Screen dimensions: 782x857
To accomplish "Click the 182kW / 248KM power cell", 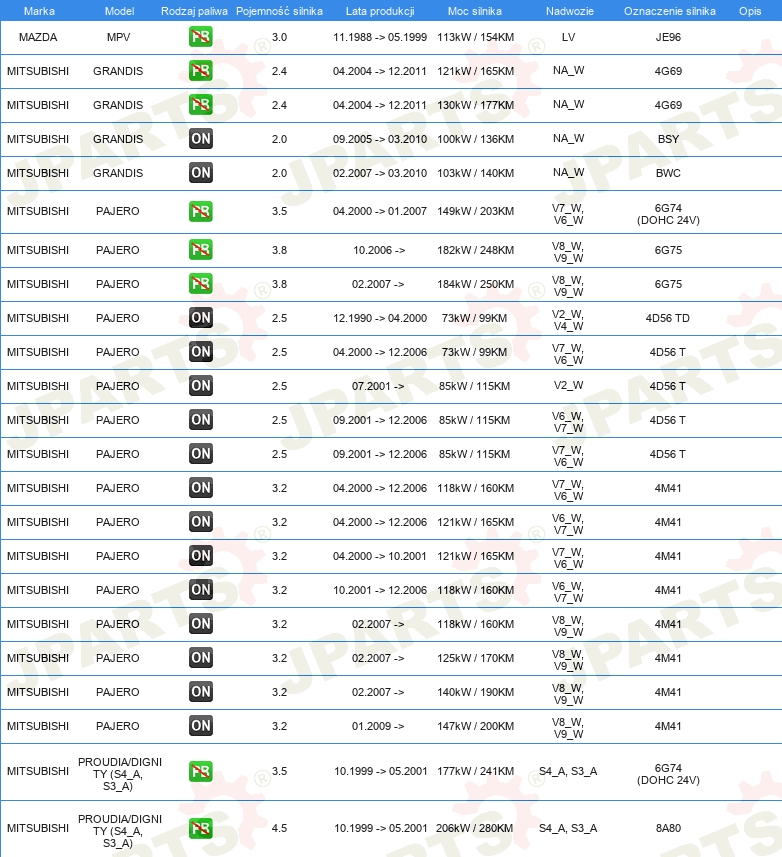I will click(475, 250).
